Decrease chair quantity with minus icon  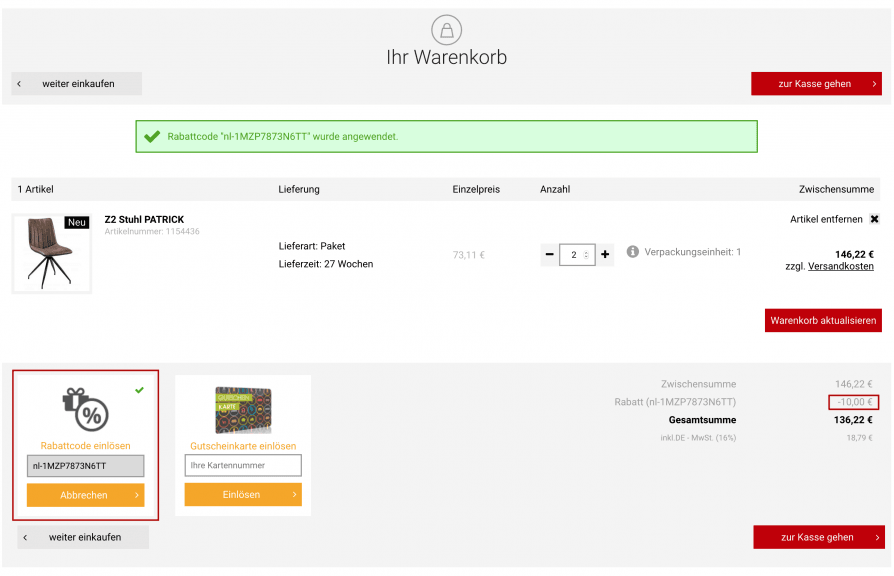[549, 254]
